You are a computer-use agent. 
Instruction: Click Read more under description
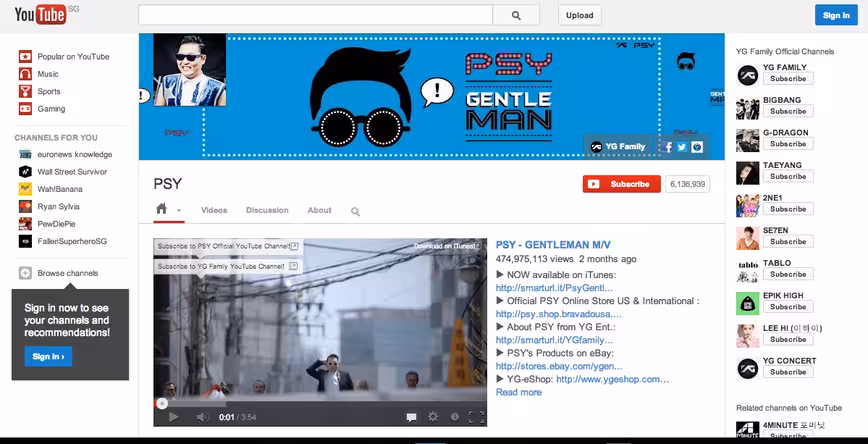[x=519, y=392]
